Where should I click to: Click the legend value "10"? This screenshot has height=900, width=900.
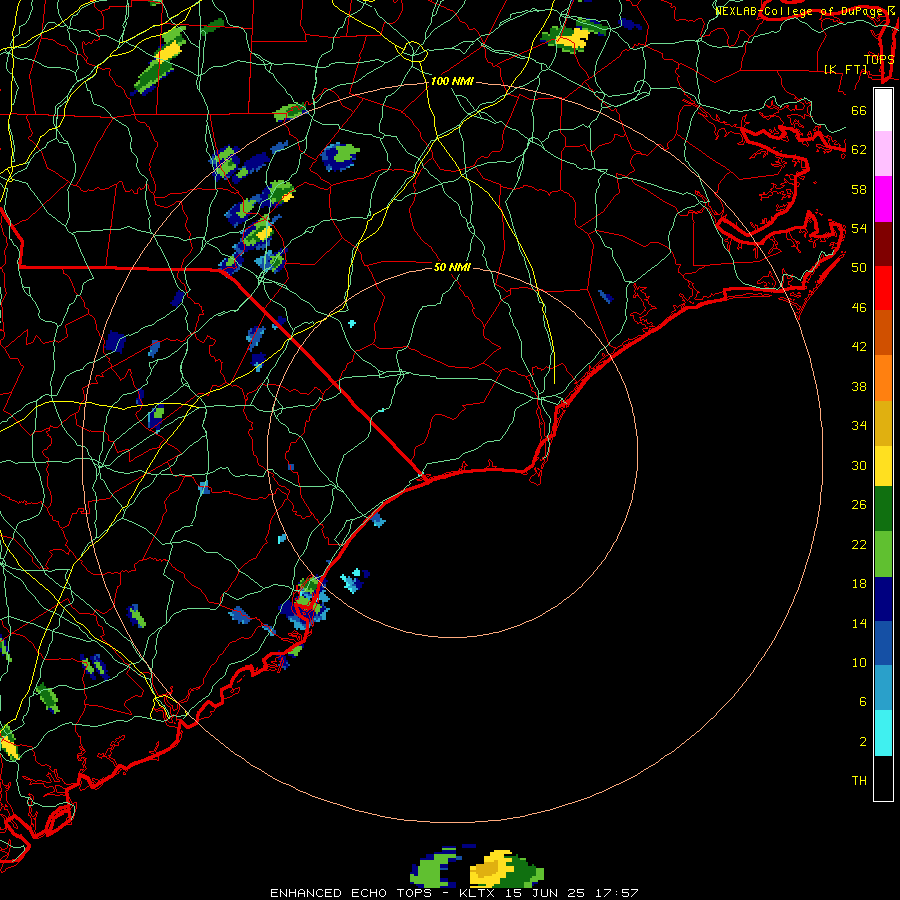pyautogui.click(x=859, y=662)
